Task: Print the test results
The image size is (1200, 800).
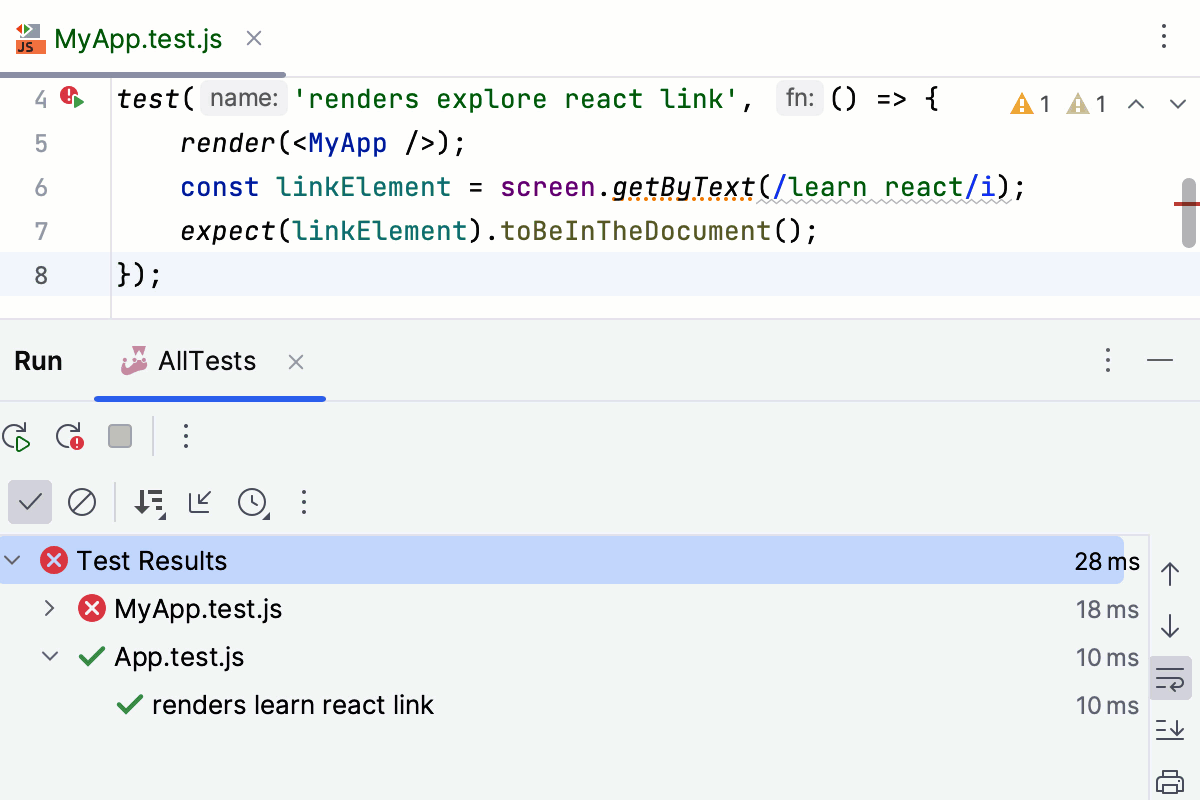Action: coord(1170,781)
